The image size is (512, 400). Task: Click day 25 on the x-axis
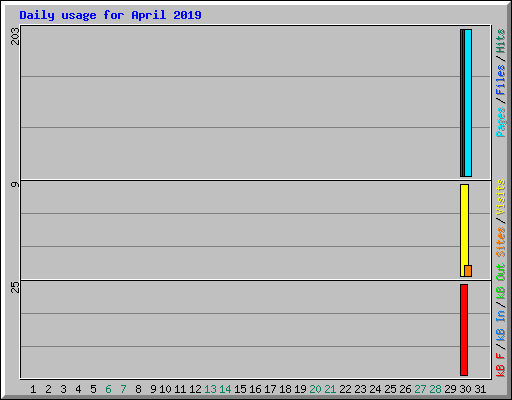[x=390, y=389]
